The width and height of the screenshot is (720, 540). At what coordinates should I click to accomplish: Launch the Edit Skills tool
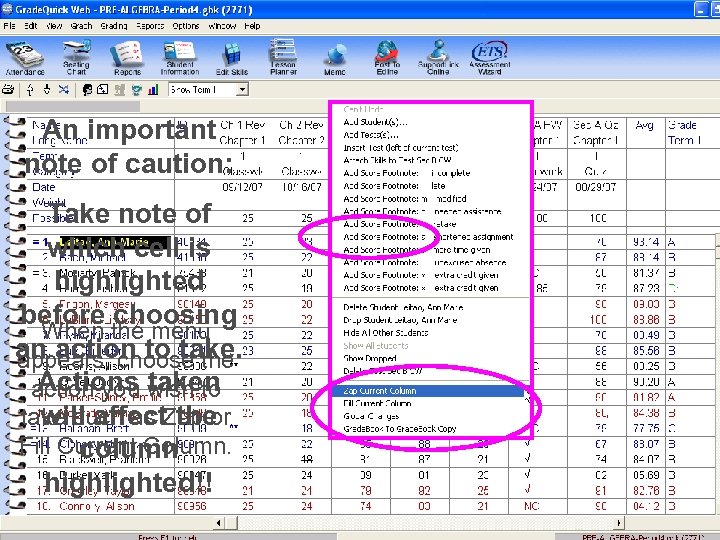(232, 58)
